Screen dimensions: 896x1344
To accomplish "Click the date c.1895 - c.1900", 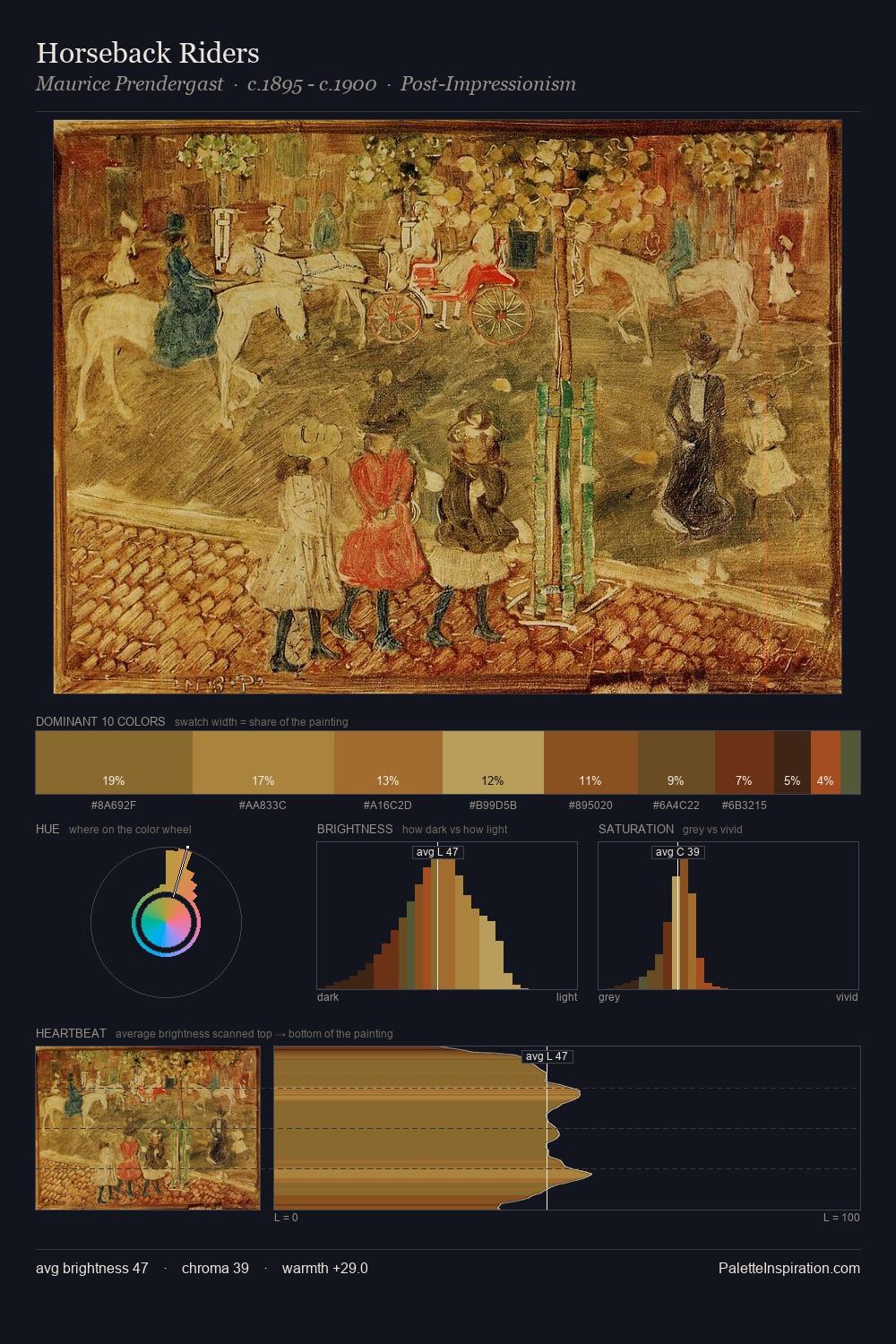I will (312, 84).
